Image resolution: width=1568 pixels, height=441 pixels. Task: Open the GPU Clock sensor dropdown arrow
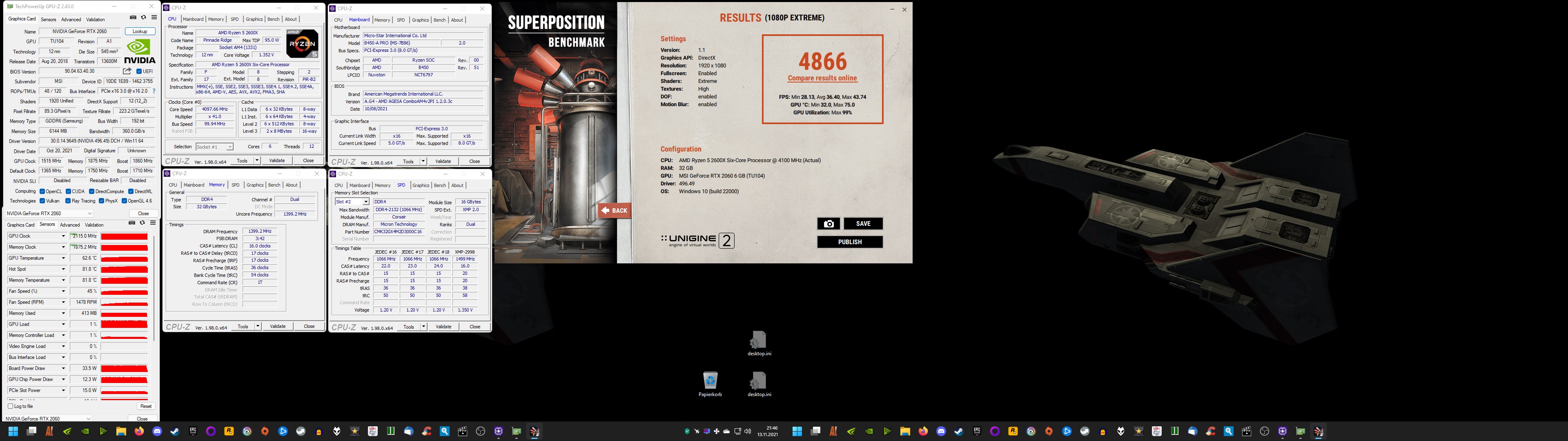[x=63, y=236]
